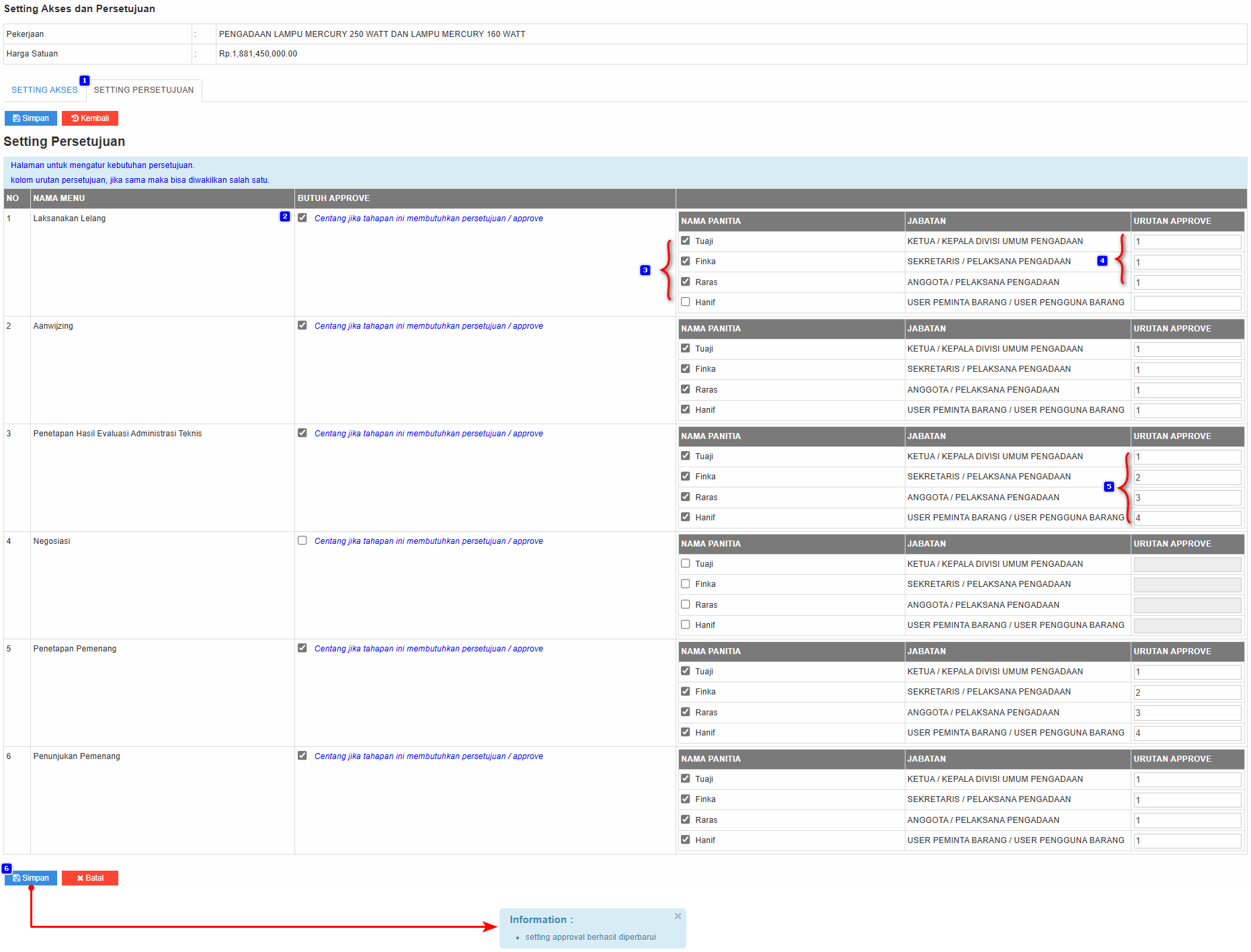Screen dimensions: 1251x952
Task: Uncheck approval needed for Laksanakan Lelang
Action: click(302, 218)
